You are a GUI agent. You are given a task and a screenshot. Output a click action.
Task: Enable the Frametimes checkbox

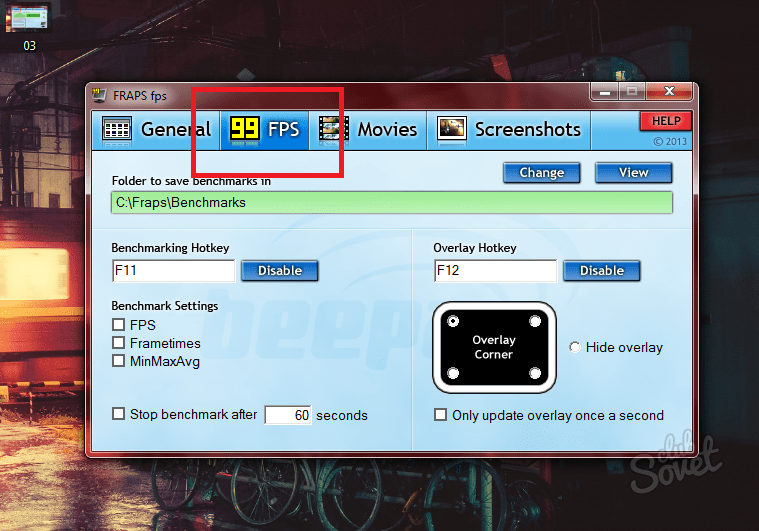coord(119,343)
